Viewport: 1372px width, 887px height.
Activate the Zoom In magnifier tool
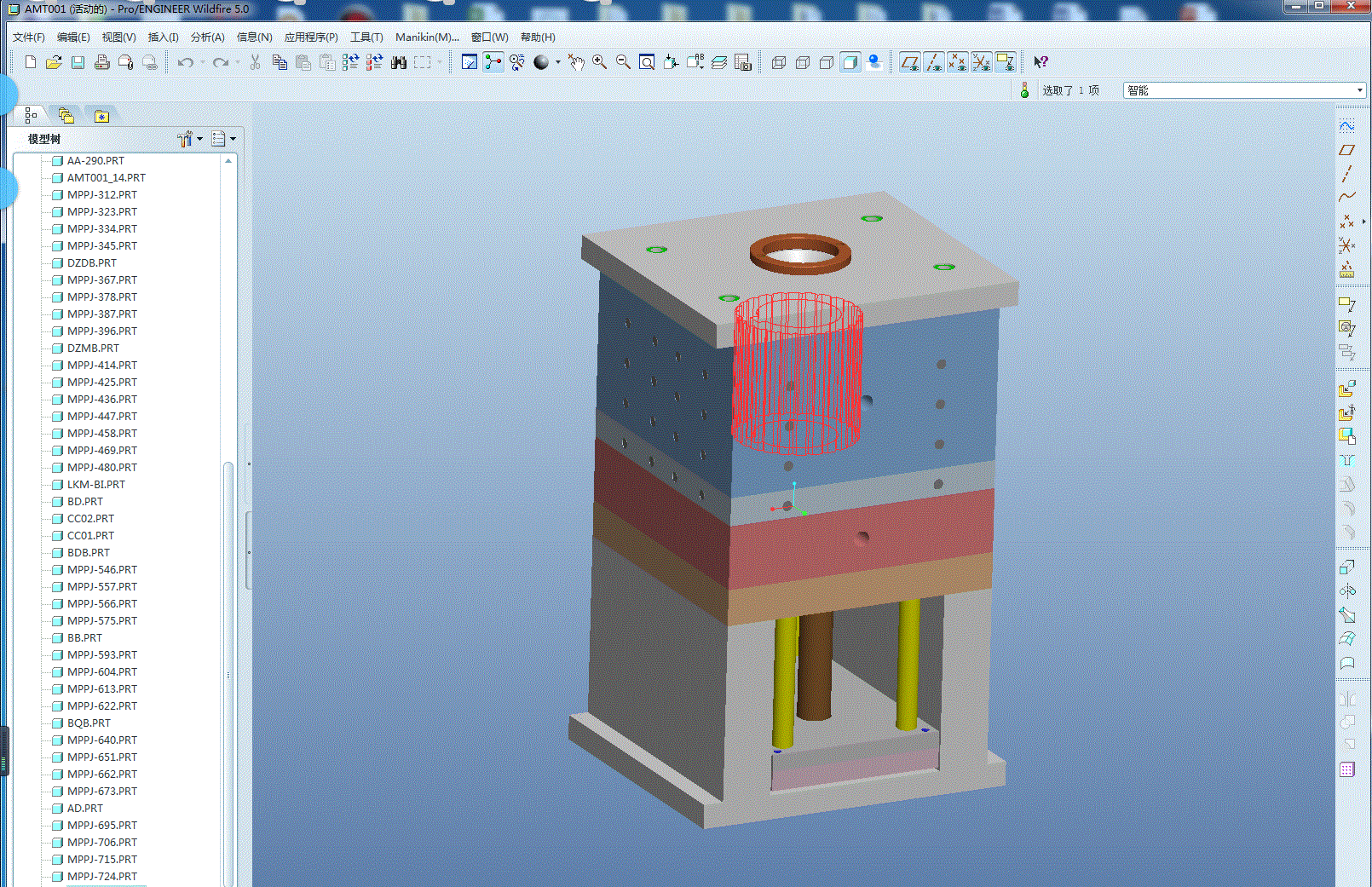(x=599, y=62)
